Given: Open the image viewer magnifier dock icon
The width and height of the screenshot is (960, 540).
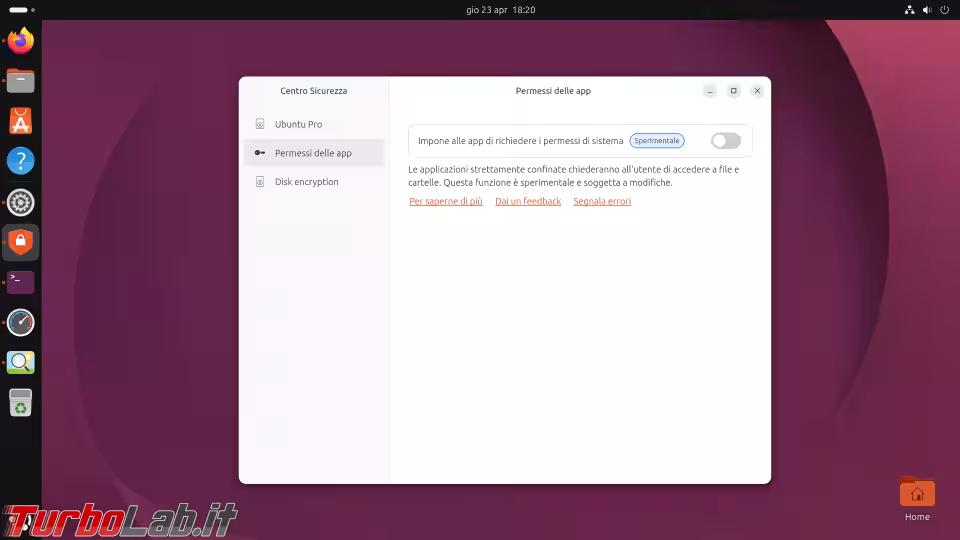Looking at the screenshot, I should tap(20, 362).
